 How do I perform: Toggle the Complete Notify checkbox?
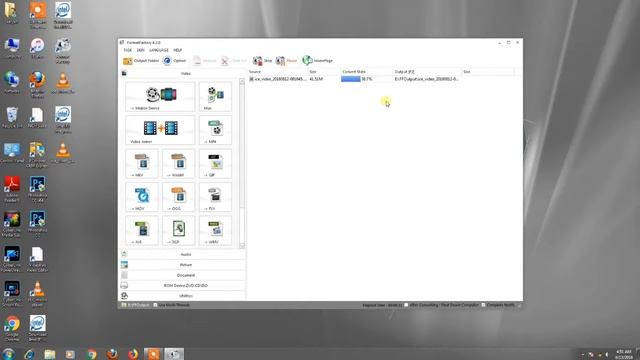tap(483, 305)
